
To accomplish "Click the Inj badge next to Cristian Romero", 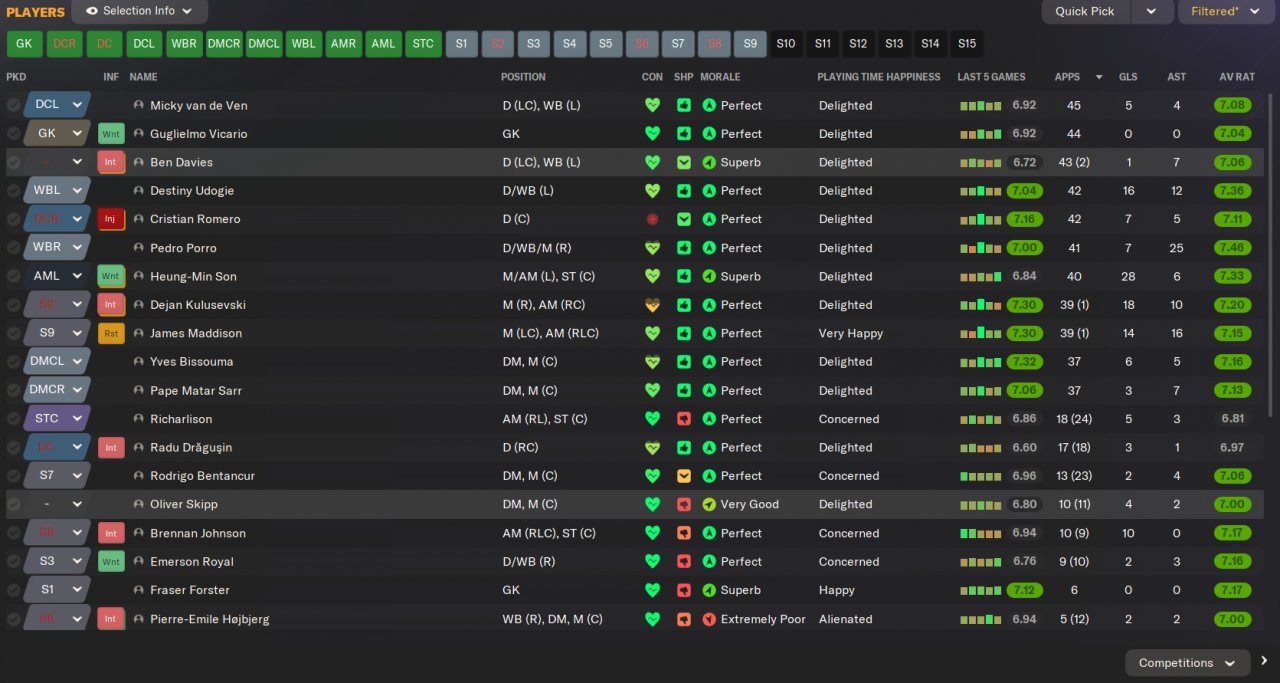I will click(x=111, y=219).
